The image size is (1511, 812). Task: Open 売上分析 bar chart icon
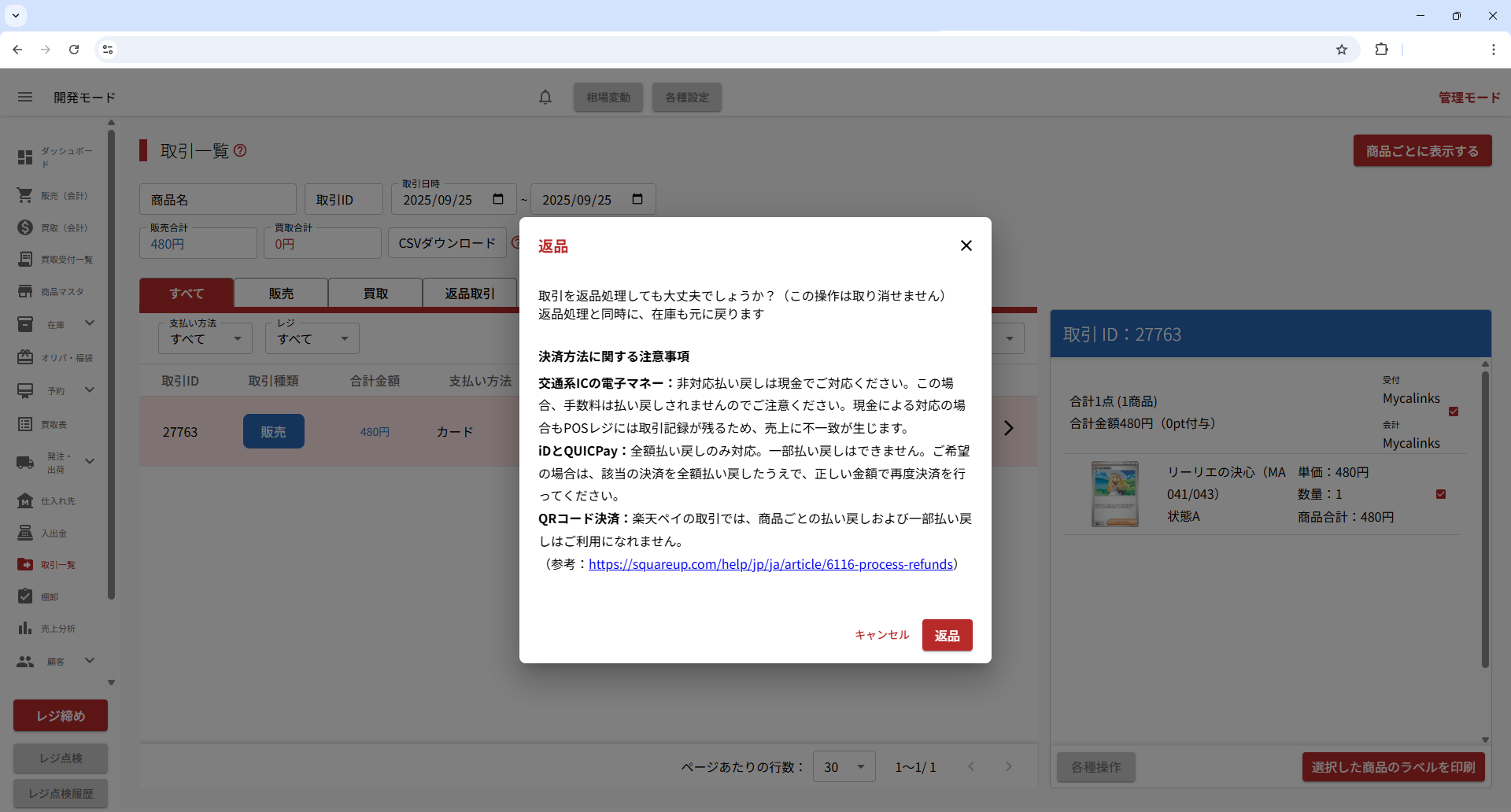25,628
